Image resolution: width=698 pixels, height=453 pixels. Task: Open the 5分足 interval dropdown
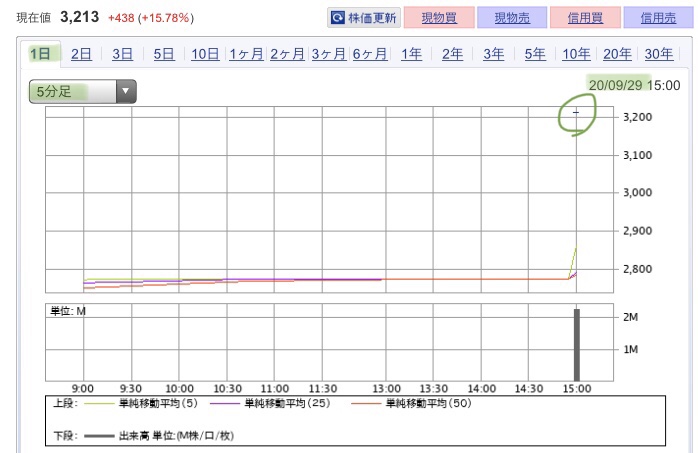83,92
